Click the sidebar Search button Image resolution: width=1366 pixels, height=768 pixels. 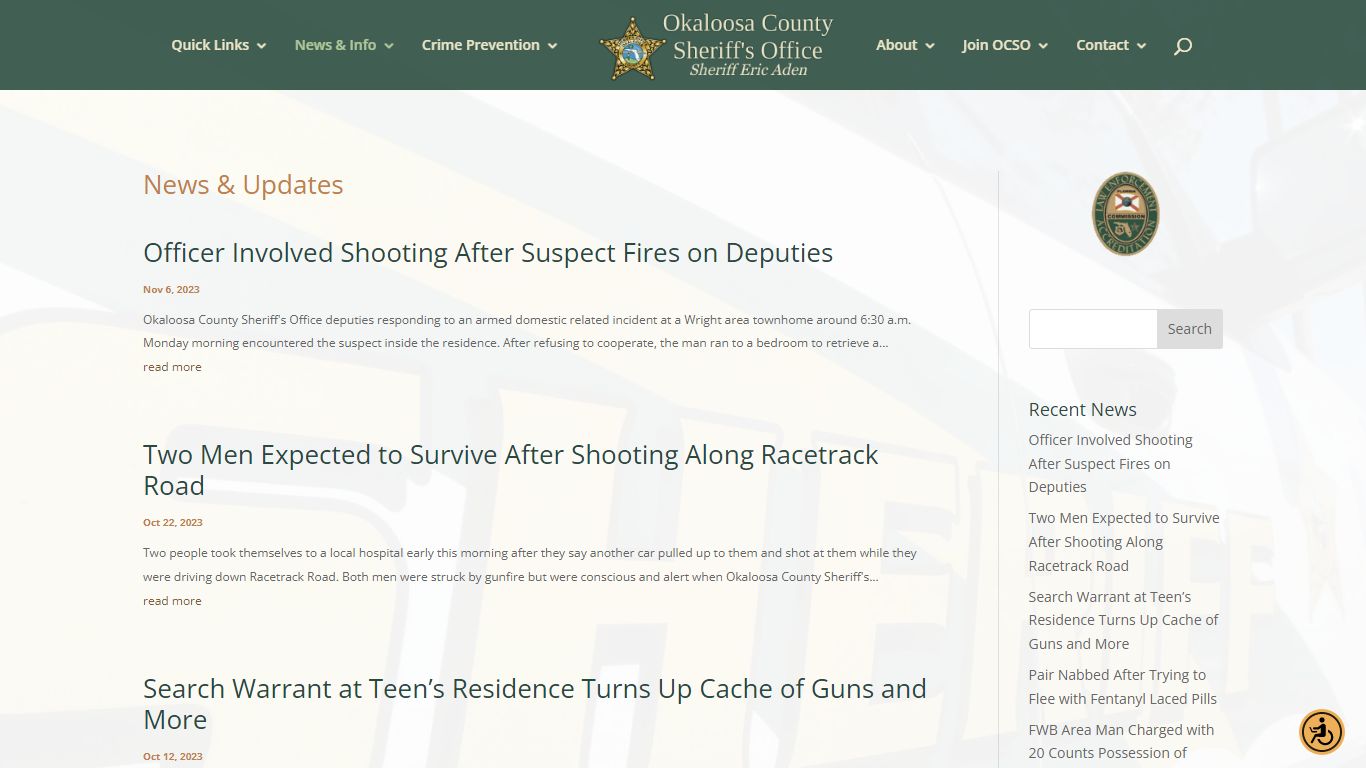pos(1189,329)
